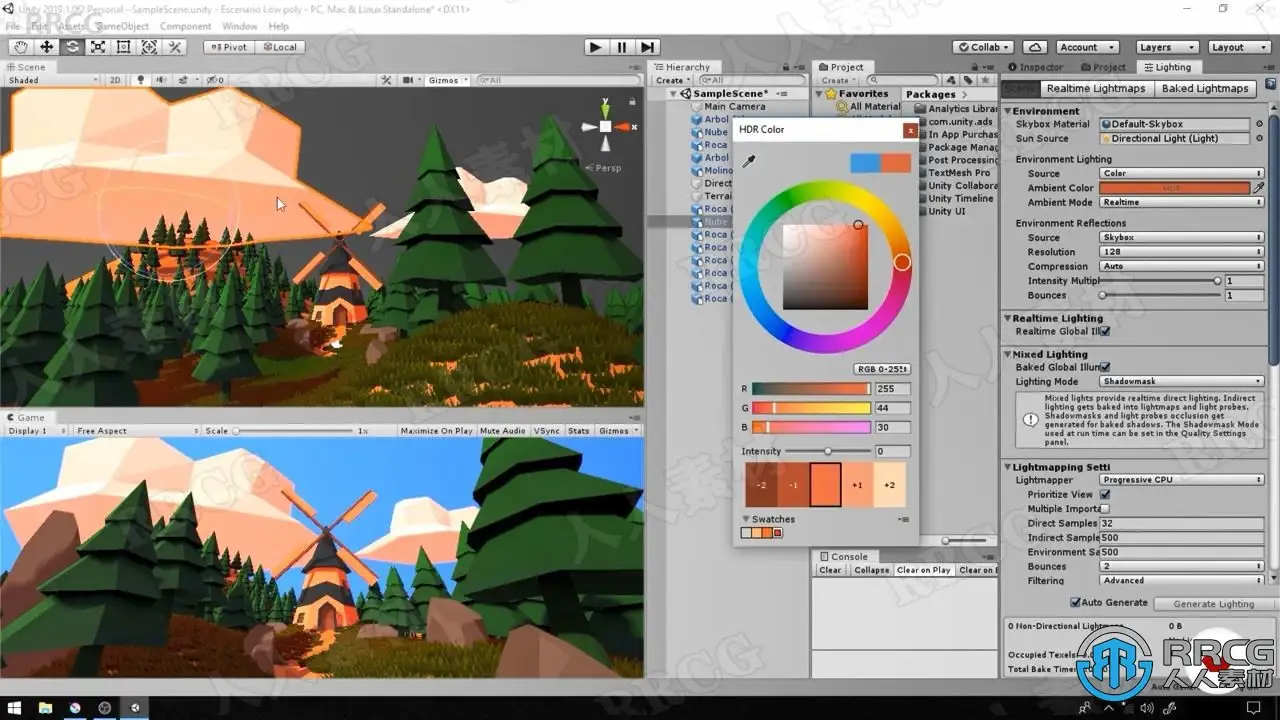Open the Window menu
Screen dimensions: 1280x720
[239, 26]
